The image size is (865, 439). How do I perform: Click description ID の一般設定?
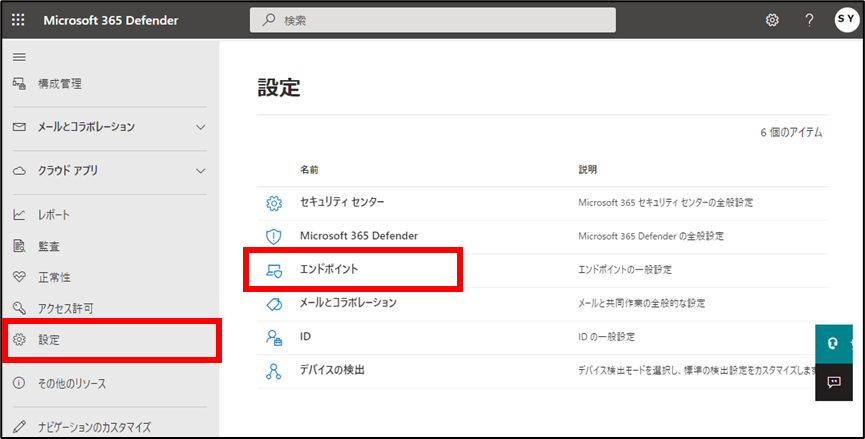pyautogui.click(x=606, y=336)
